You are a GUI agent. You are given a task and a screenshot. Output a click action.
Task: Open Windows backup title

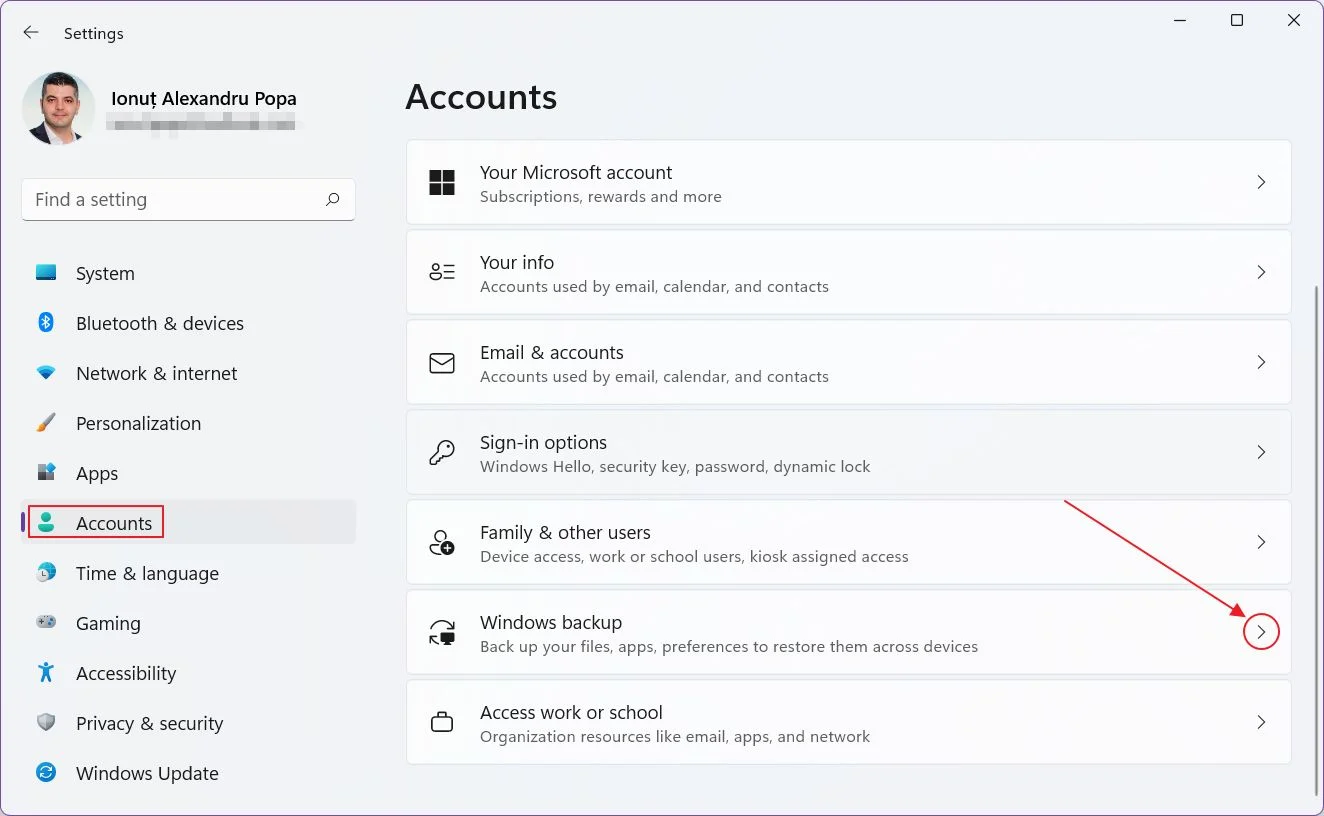pos(551,622)
